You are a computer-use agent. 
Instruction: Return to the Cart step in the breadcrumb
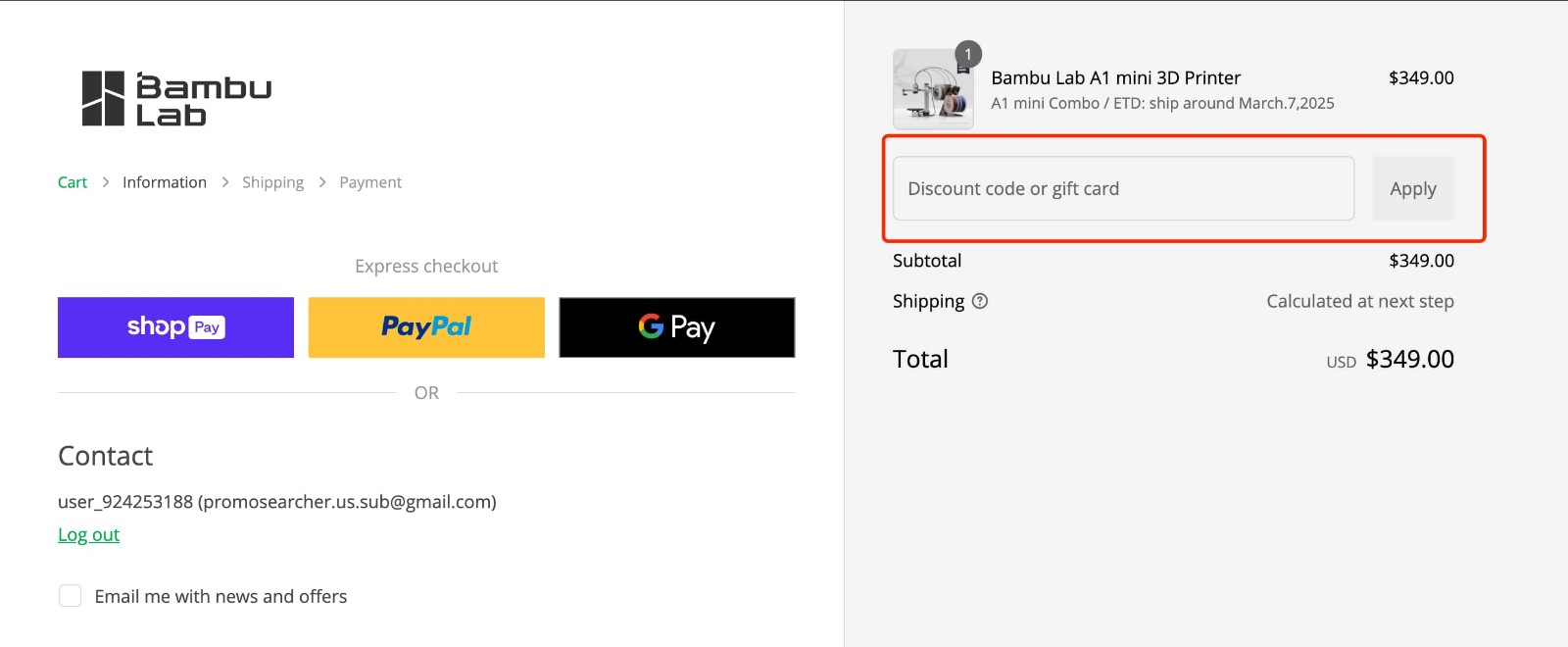72,181
